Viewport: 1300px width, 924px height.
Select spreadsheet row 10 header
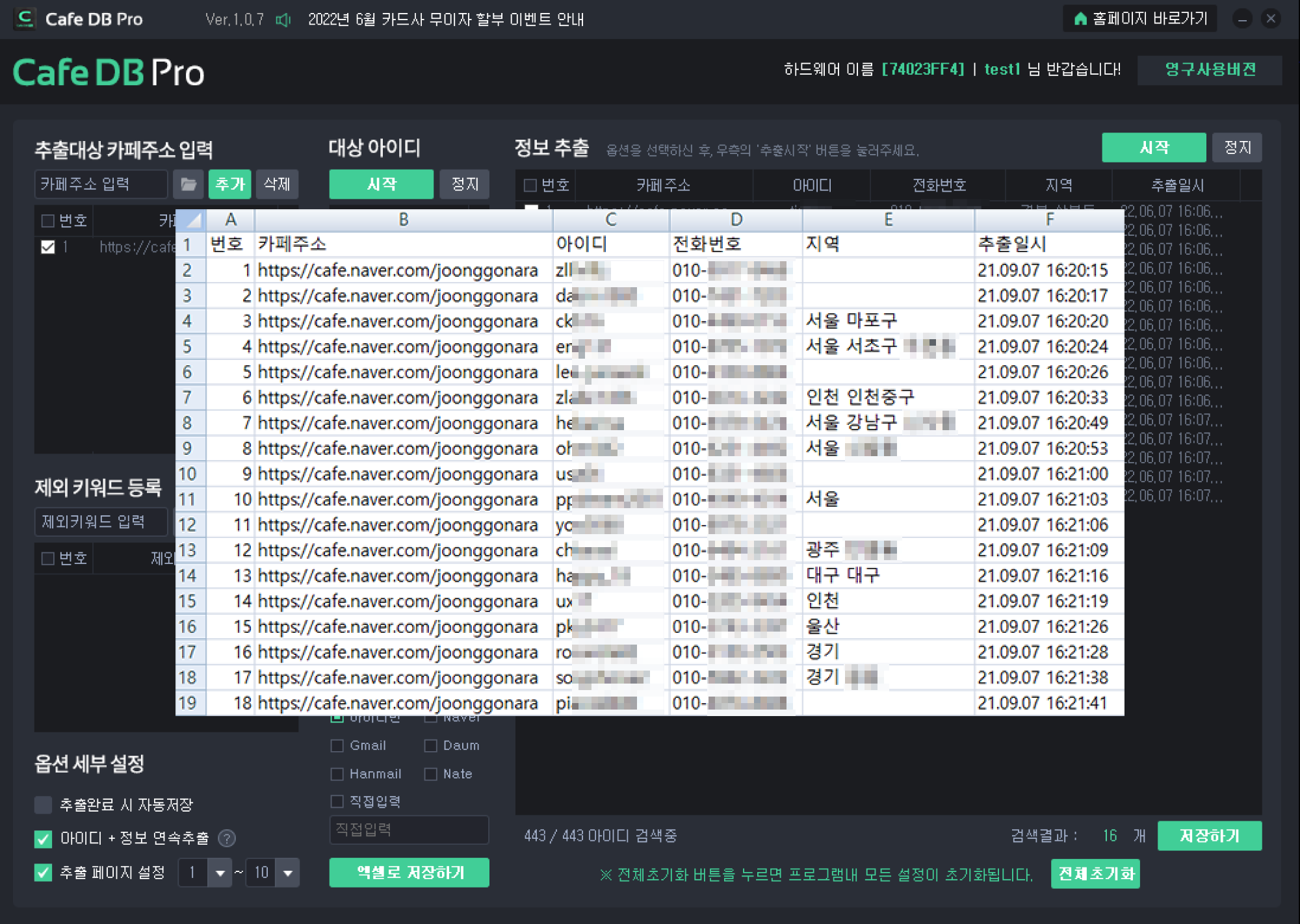[x=190, y=474]
